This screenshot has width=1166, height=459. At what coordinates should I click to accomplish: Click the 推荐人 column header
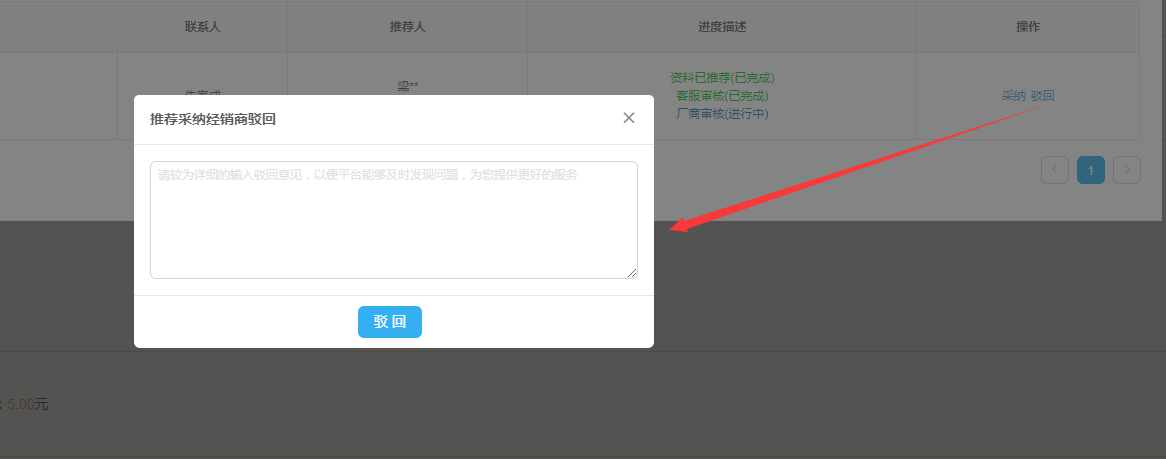point(407,27)
